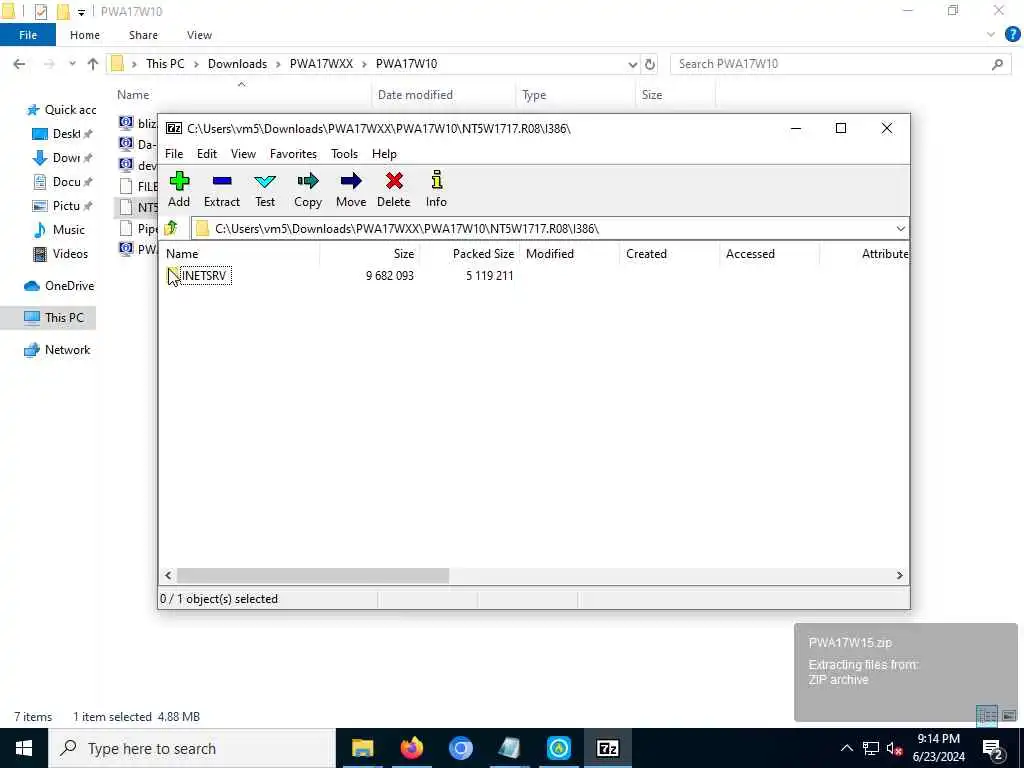Show hidden system tray icons
1024x768 pixels.
(x=846, y=748)
